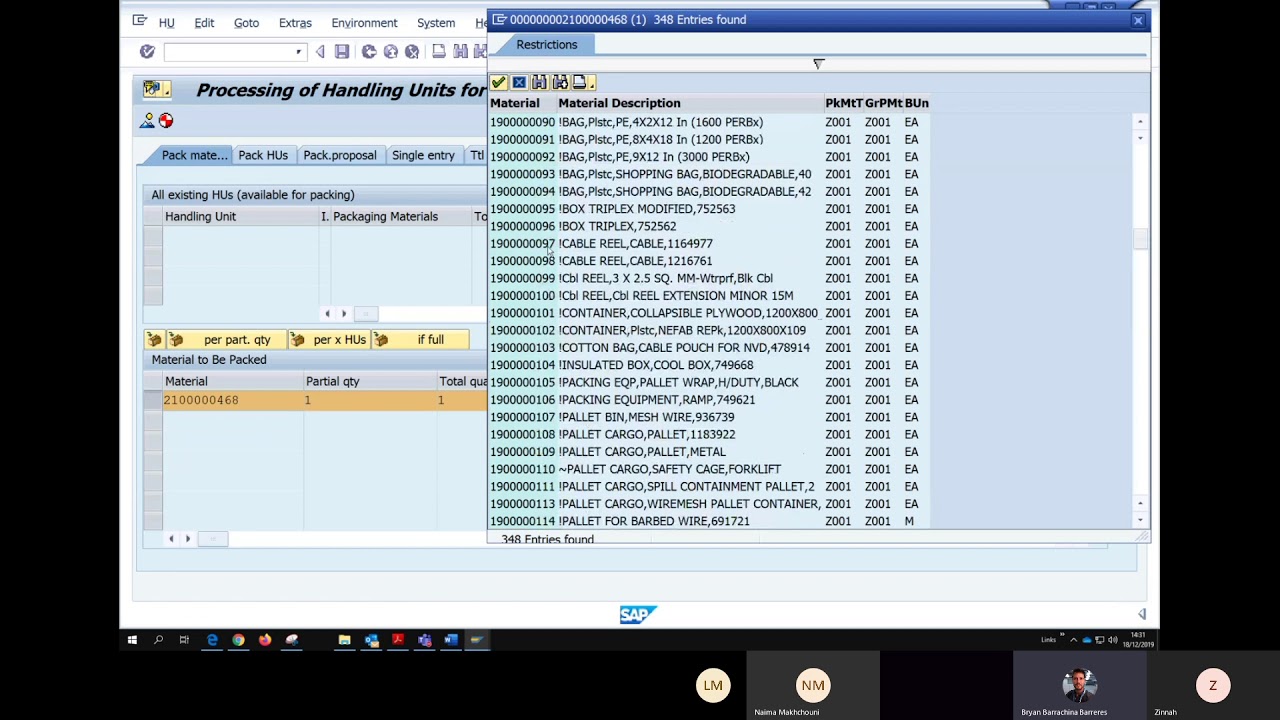Image resolution: width=1280 pixels, height=720 pixels.
Task: Open Goto menu
Action: tap(246, 23)
